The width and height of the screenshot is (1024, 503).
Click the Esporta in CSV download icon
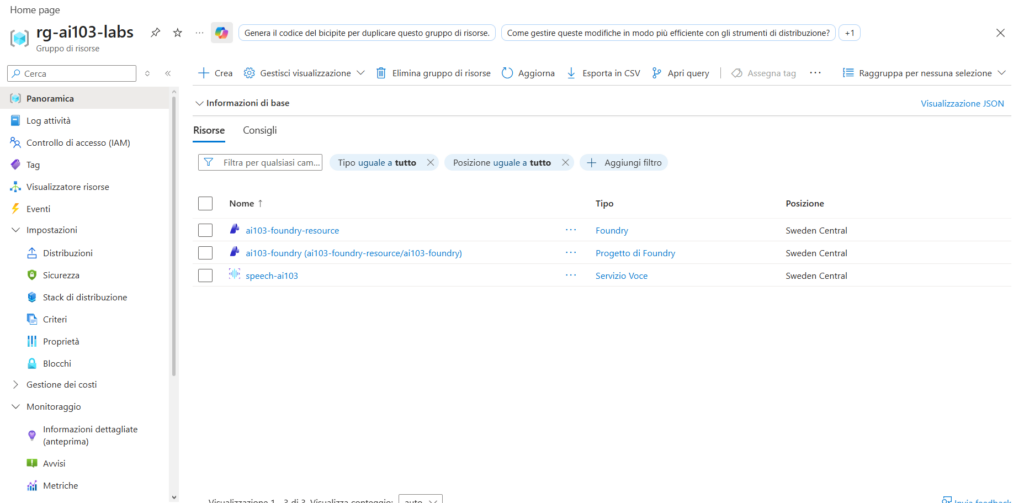571,73
